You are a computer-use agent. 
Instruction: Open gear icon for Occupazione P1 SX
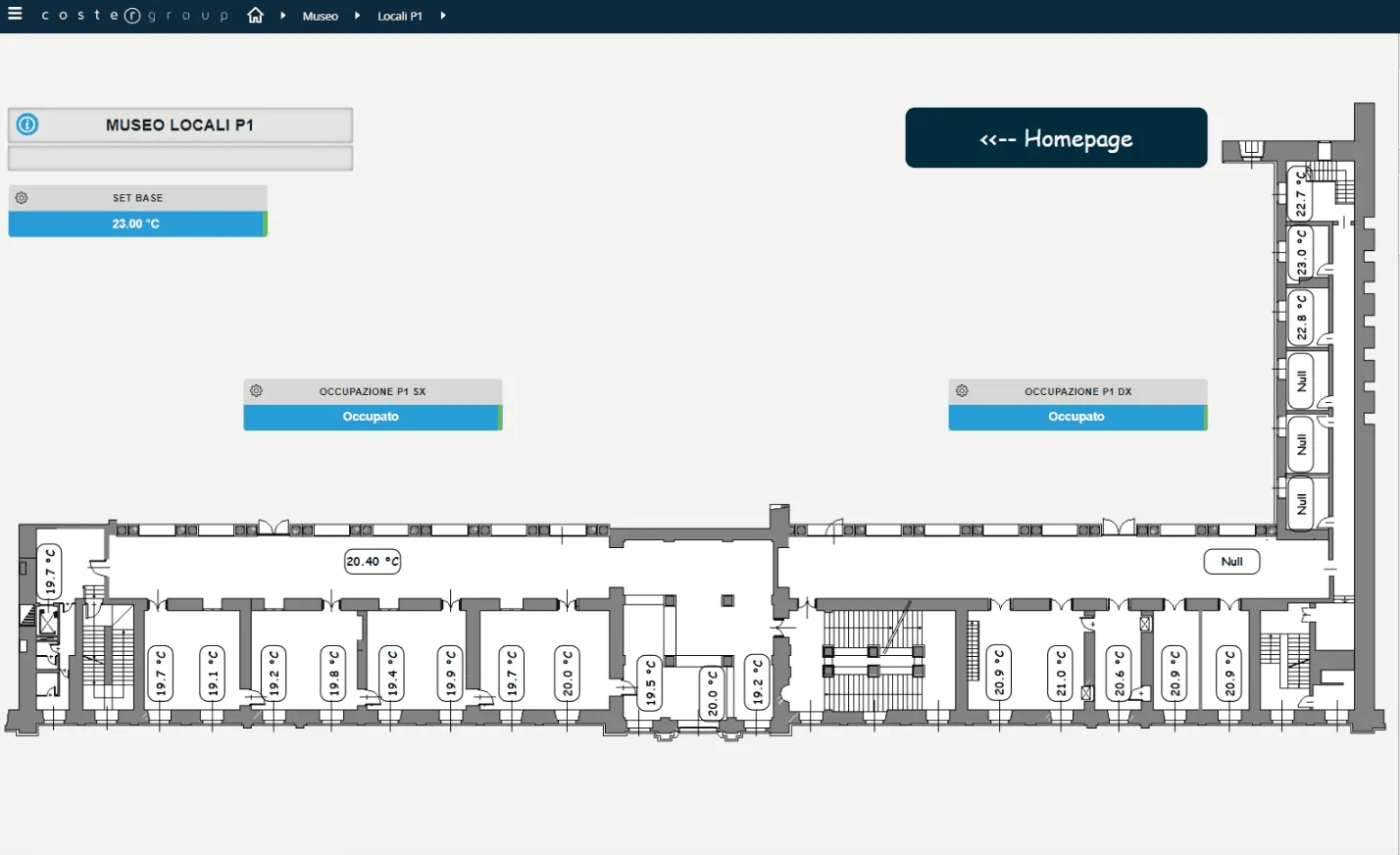(x=256, y=391)
